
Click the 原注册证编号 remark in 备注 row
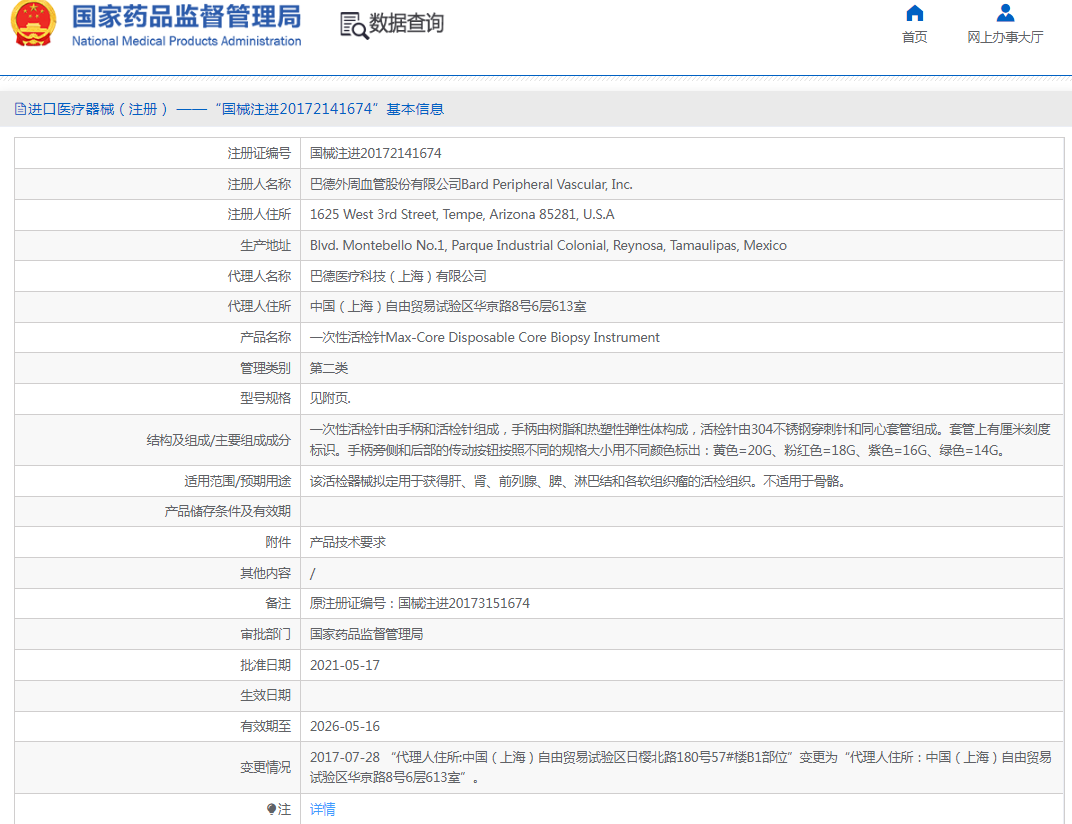pos(419,603)
